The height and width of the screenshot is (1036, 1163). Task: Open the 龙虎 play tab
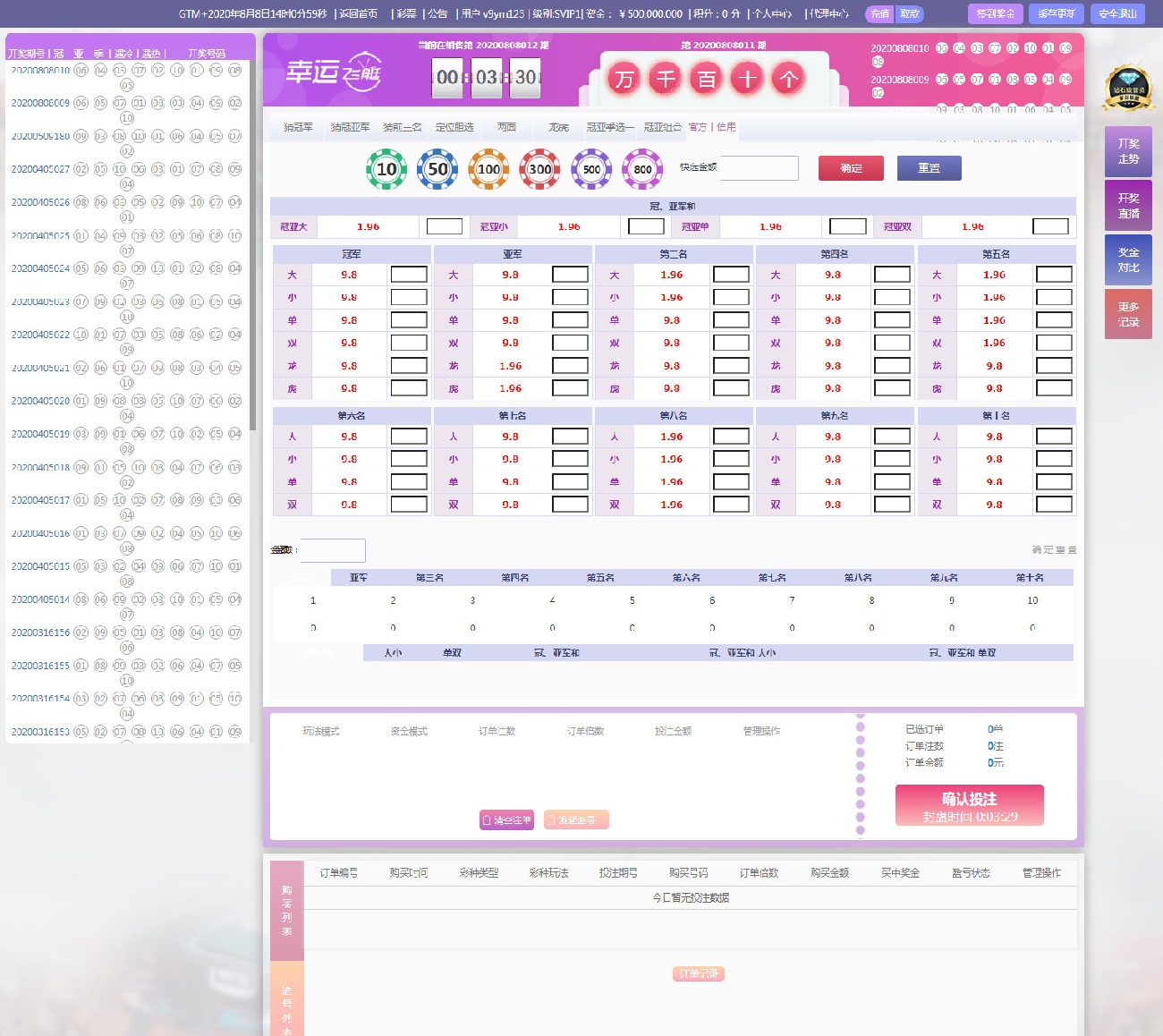[558, 127]
